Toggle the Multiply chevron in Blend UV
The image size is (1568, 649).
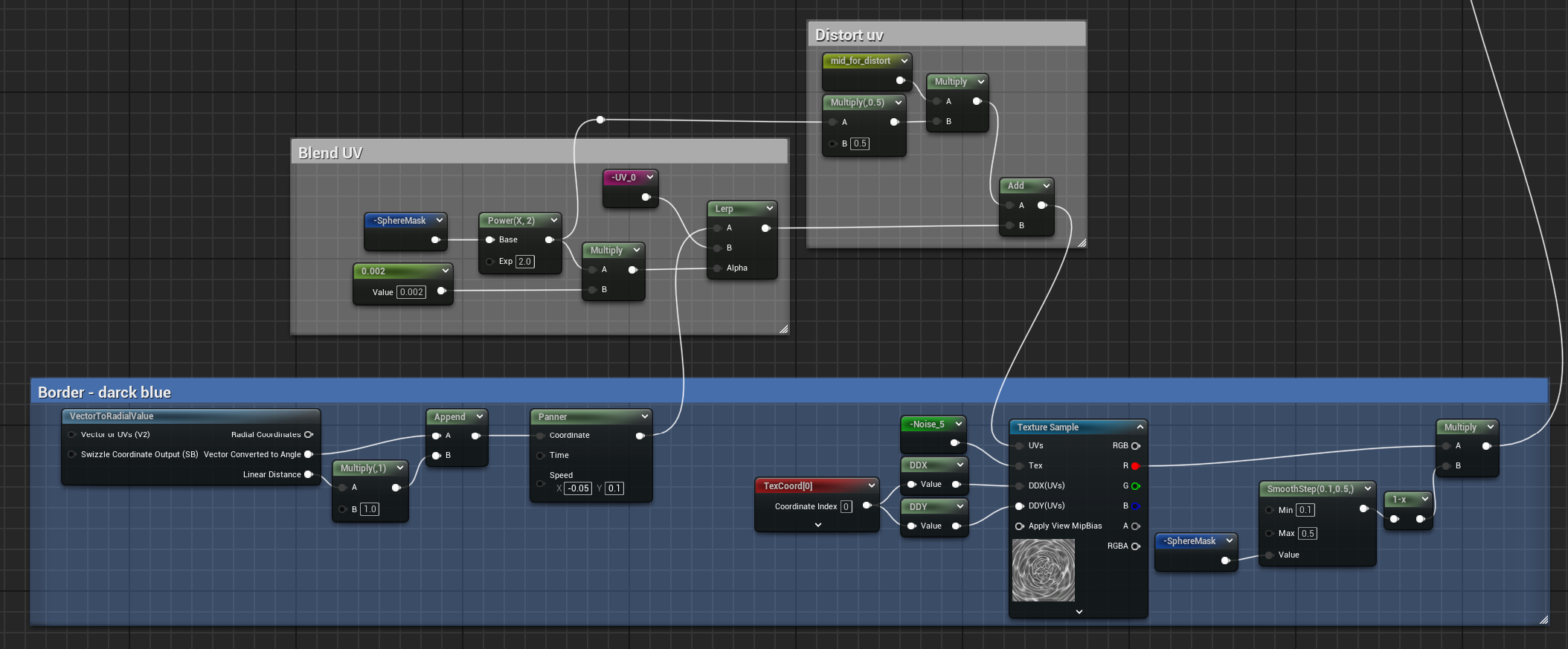coord(636,251)
